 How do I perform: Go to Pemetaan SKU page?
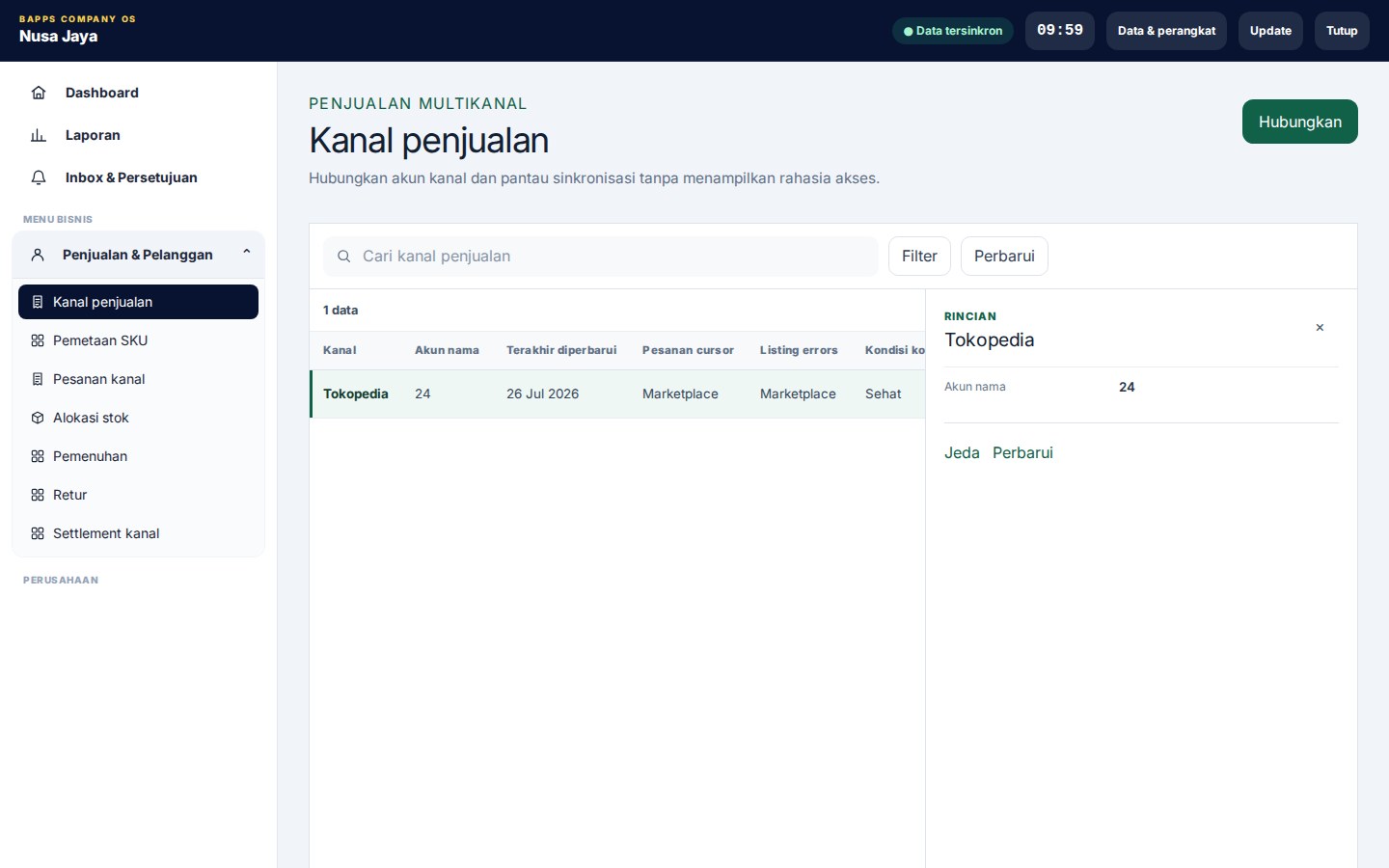[x=138, y=340]
